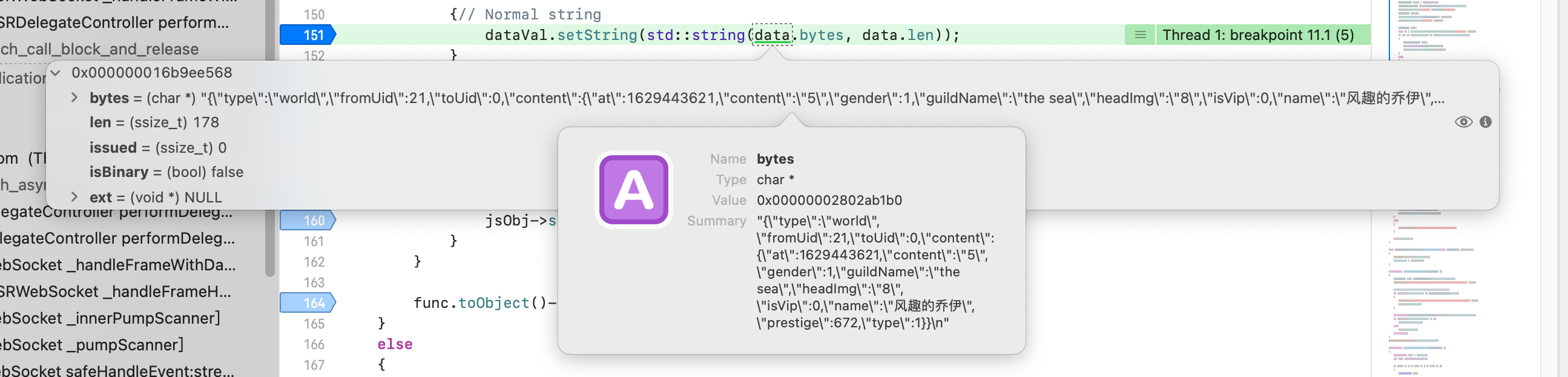Select the isBinary variable row
The width and height of the screenshot is (1568, 377).
point(166,172)
